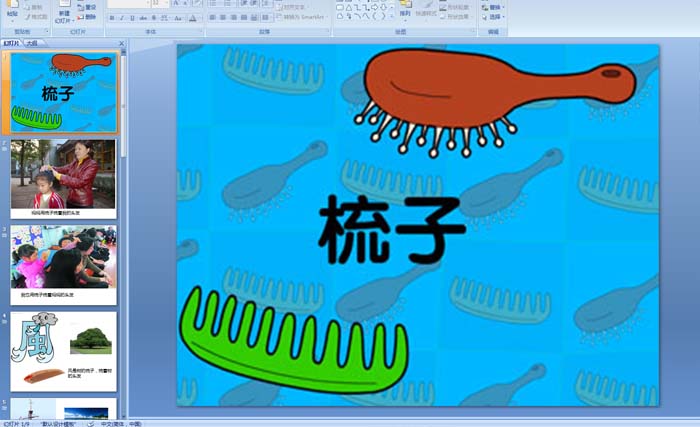Select the brown hairbrush image on slide
700x427 pixels.
(x=495, y=103)
